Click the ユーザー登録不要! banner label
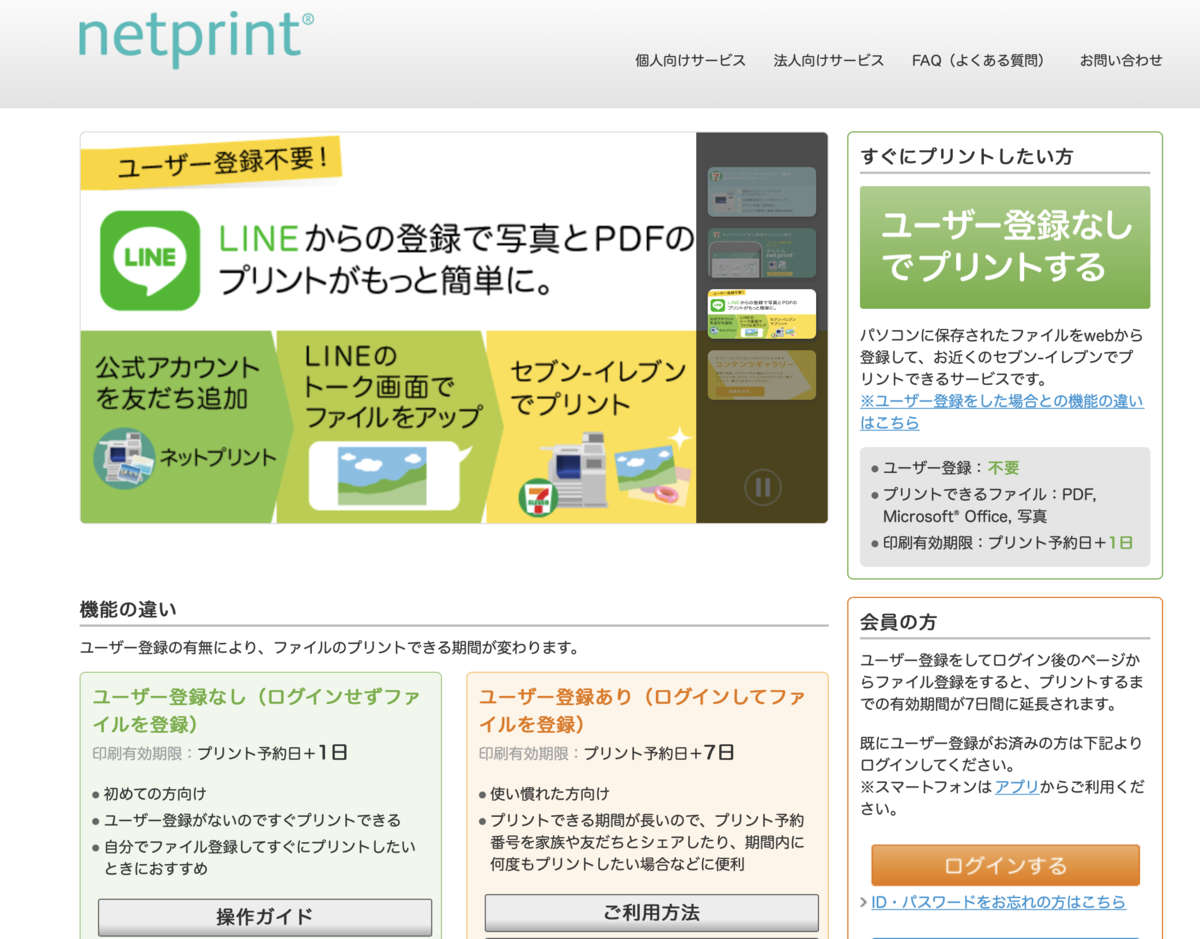The width and height of the screenshot is (1200, 939). click(x=211, y=162)
